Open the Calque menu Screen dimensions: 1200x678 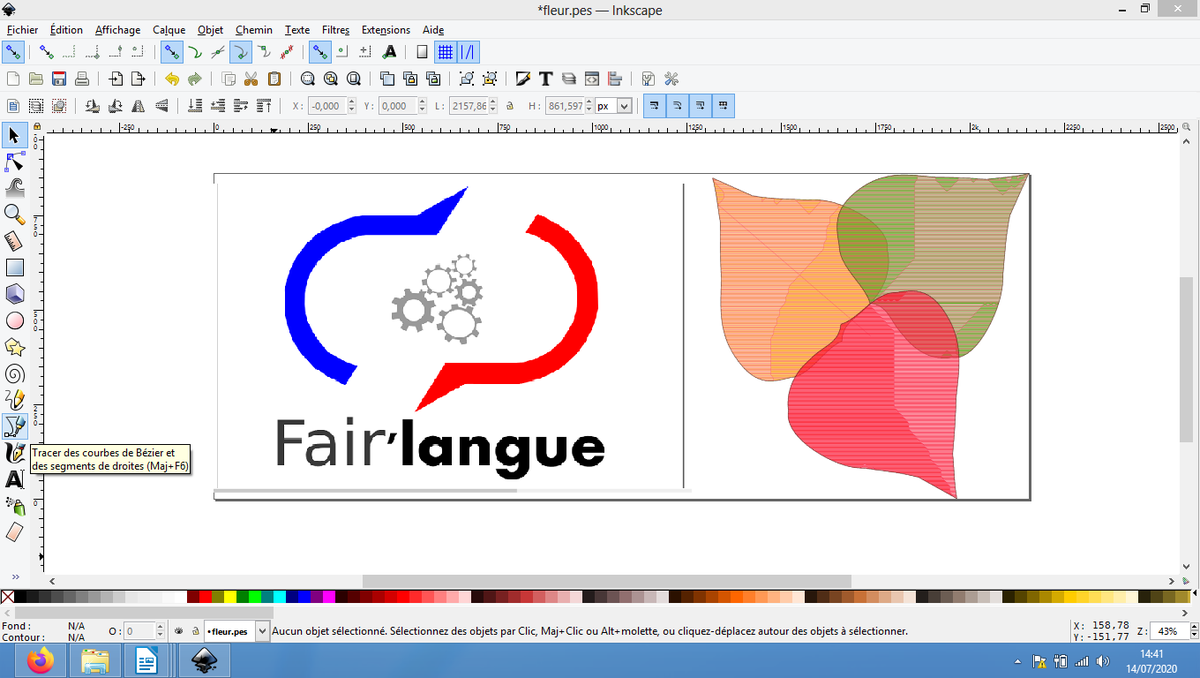coord(169,30)
